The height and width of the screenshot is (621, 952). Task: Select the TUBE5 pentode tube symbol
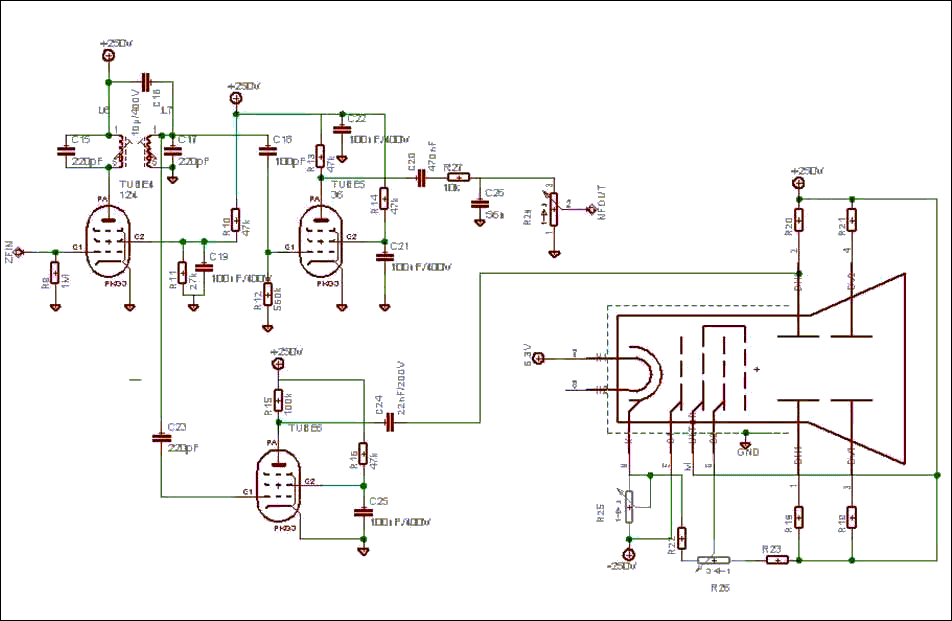(x=320, y=241)
